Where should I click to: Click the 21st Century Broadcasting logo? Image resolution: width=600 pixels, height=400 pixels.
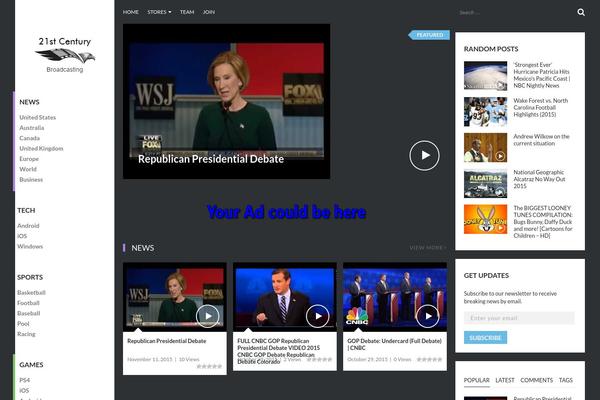(65, 54)
